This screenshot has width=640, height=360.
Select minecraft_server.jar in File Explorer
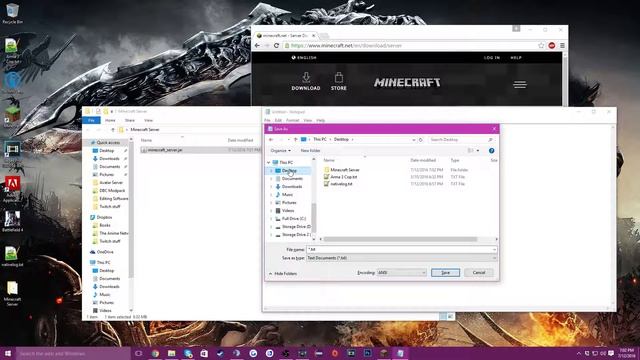(165, 150)
